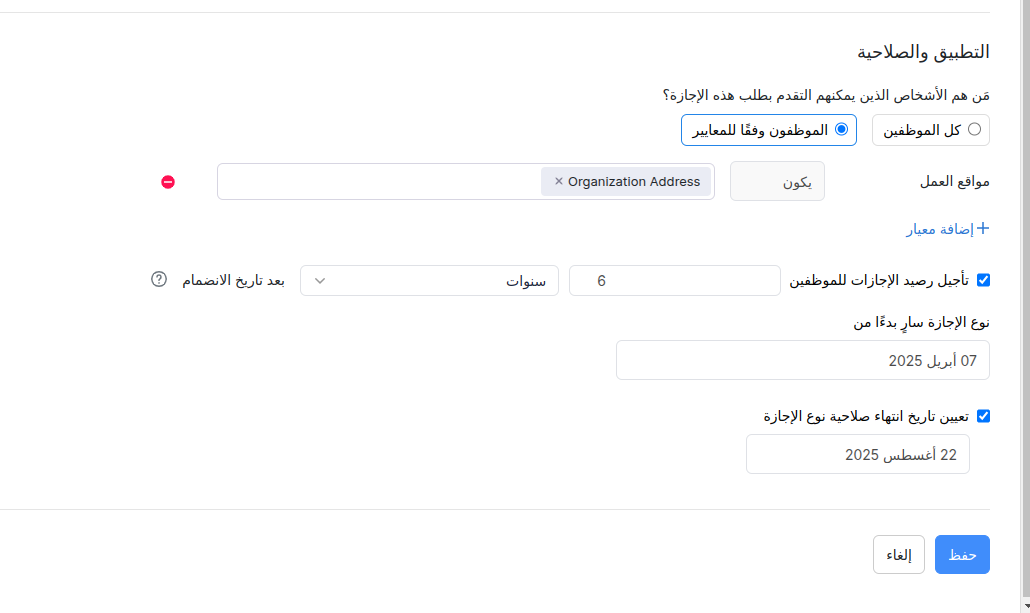The height and width of the screenshot is (613, 1030).
Task: Choose the الموظفون وفقًا للمعايير radio option
Action: tap(841, 130)
